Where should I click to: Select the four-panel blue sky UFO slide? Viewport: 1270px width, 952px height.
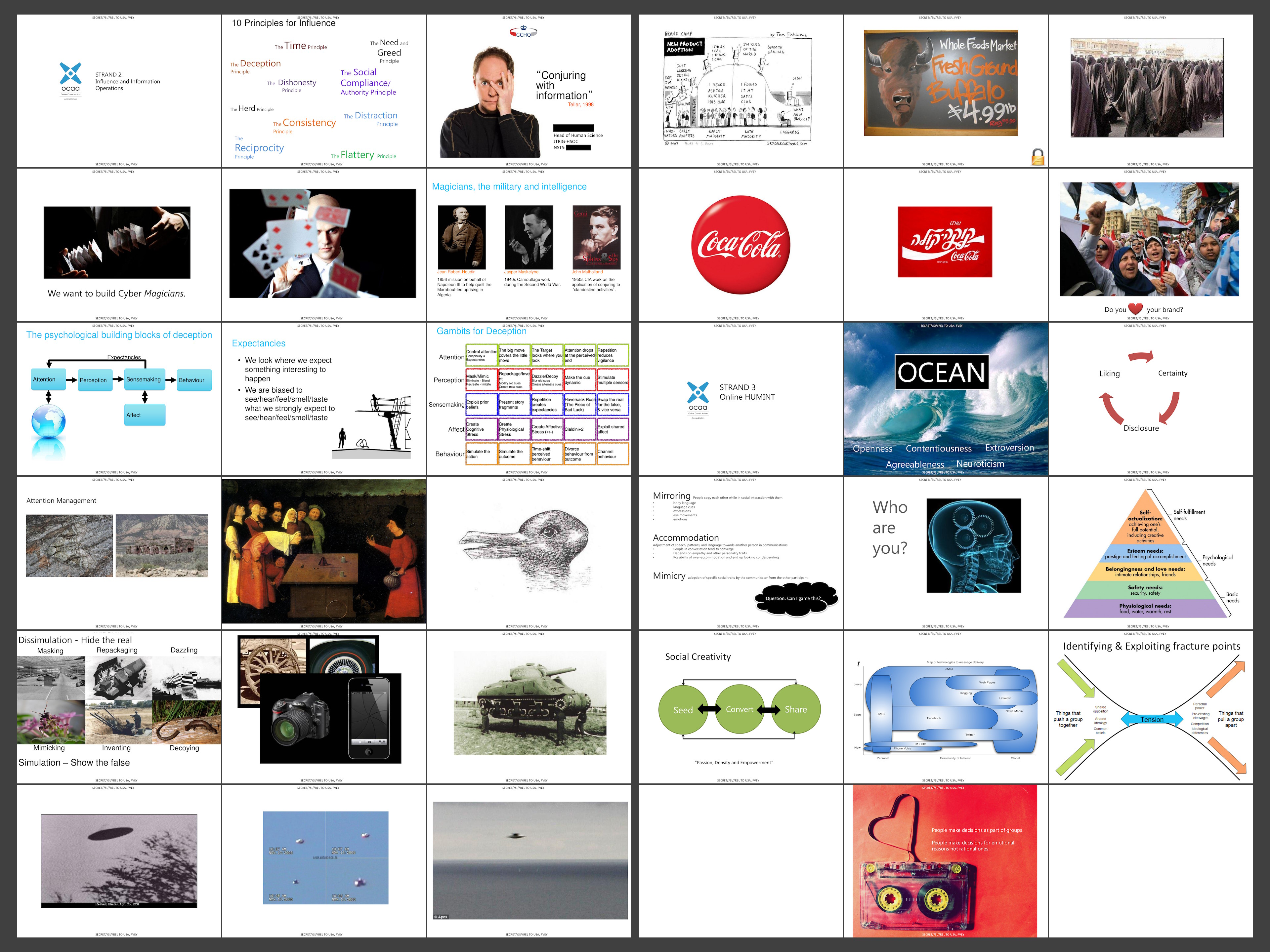pyautogui.click(x=324, y=861)
